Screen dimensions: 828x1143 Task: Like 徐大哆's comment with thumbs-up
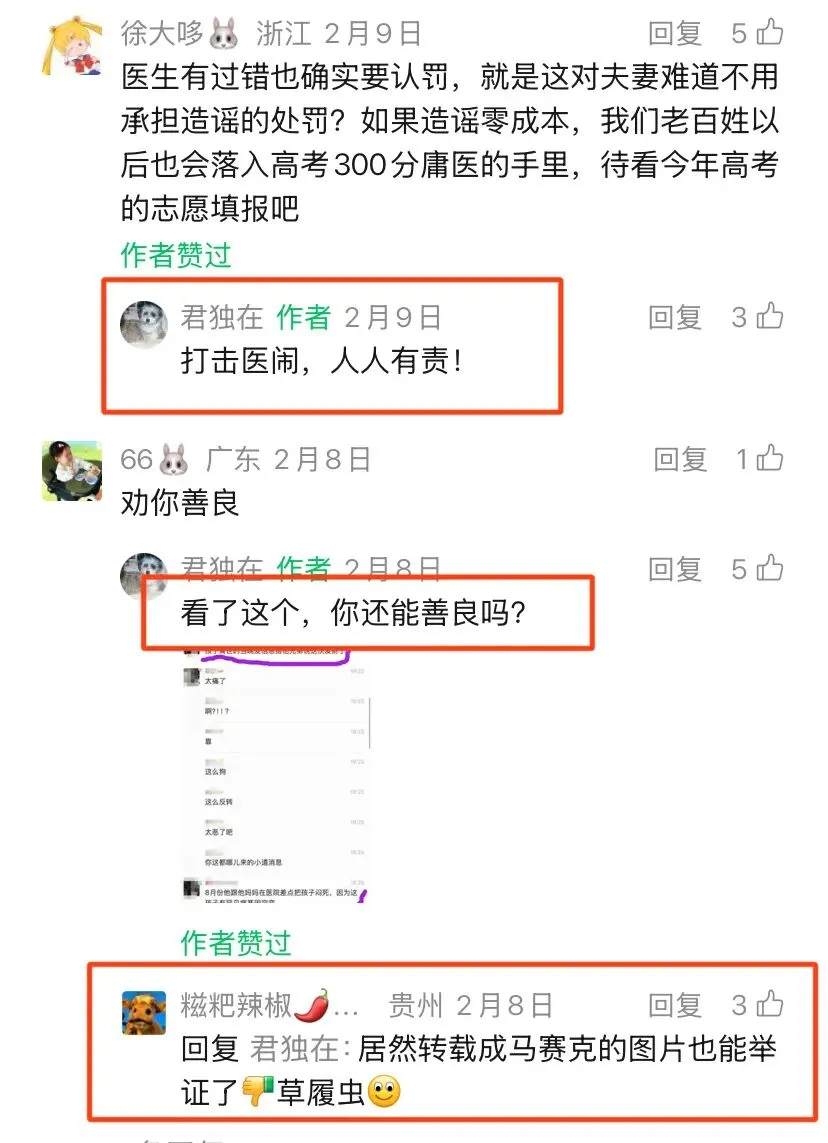(x=770, y=32)
